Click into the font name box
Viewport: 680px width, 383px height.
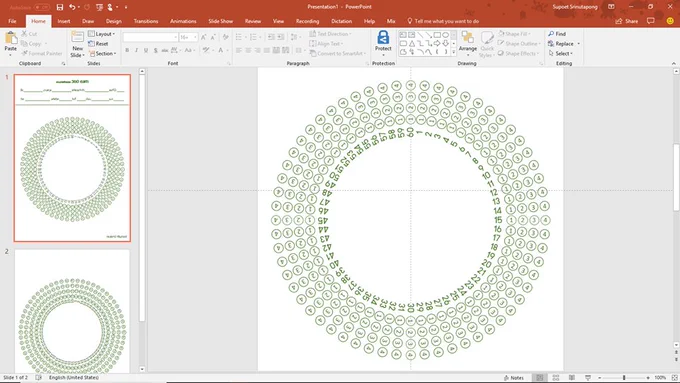click(x=150, y=37)
